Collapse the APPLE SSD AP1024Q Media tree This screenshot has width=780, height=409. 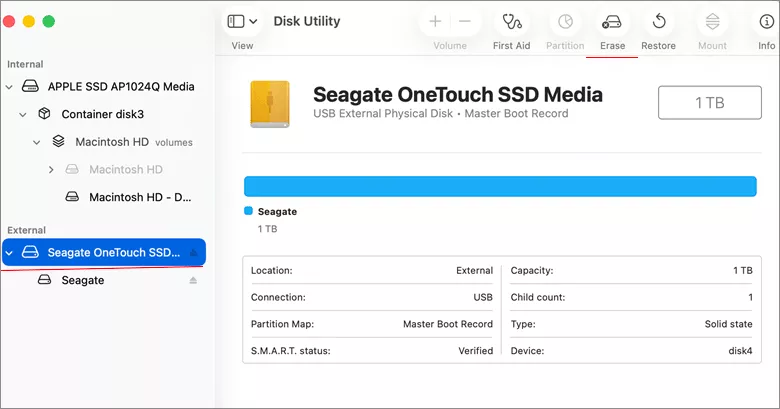[9, 87]
